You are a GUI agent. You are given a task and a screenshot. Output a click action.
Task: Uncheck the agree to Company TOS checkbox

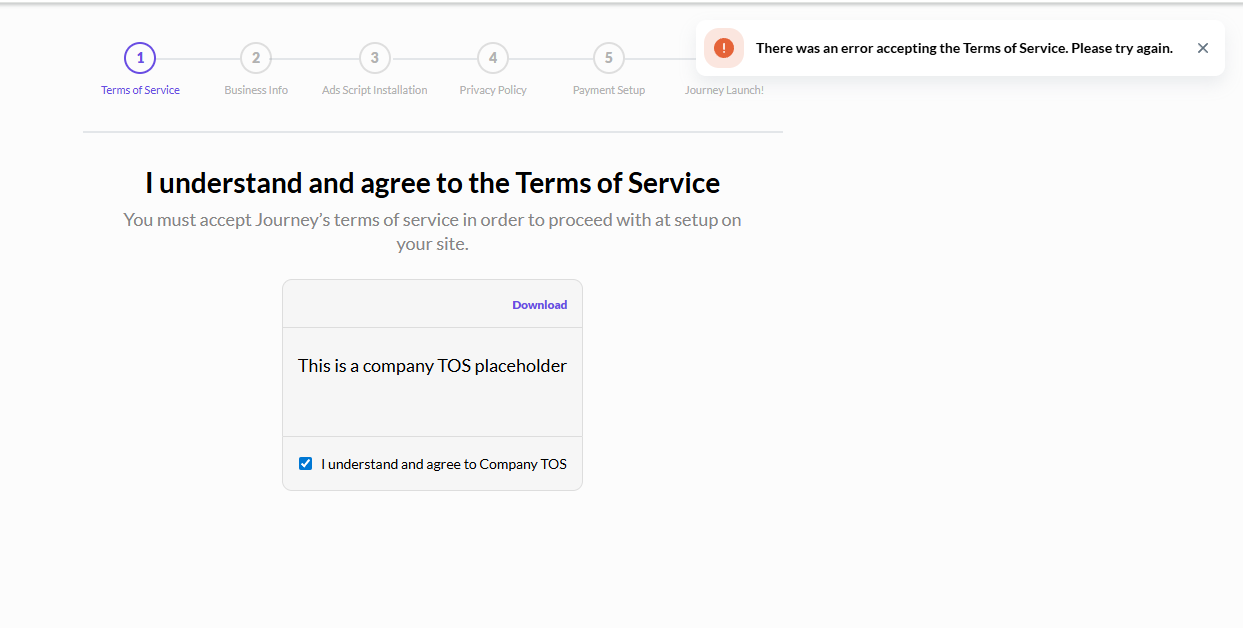306,464
